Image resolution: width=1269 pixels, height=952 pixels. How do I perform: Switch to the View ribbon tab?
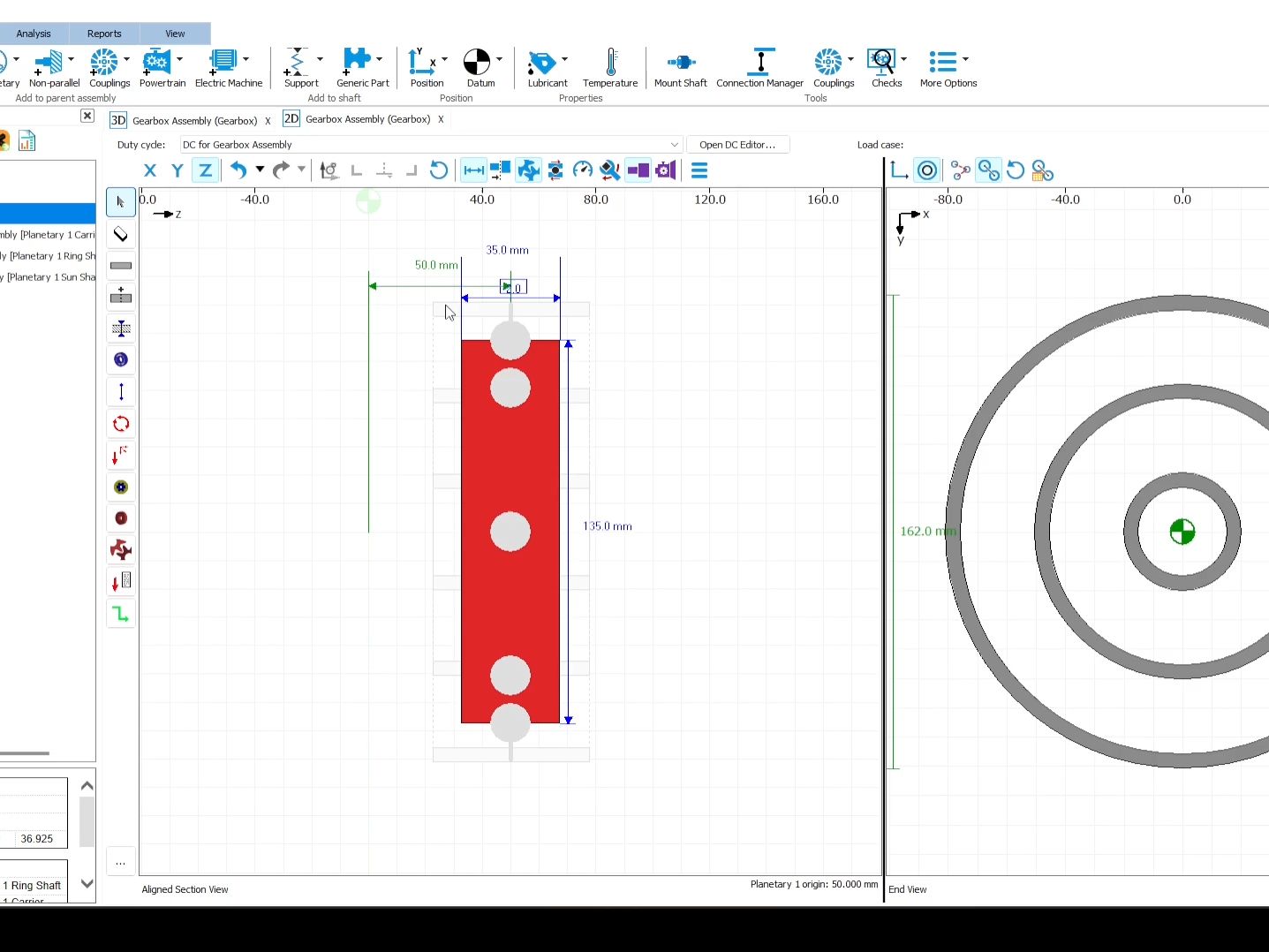175,34
